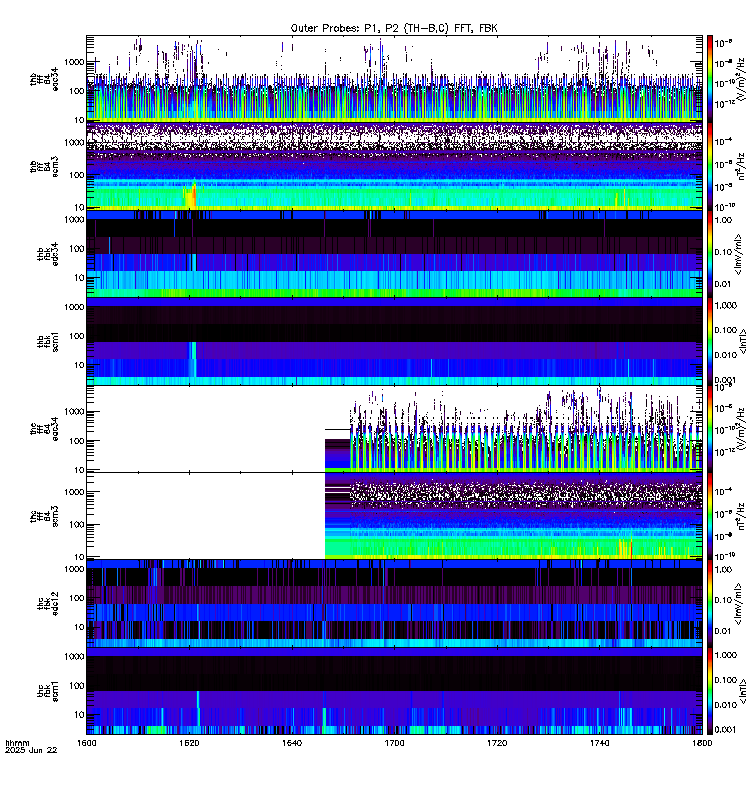Click the color bar of the thc edc12 panel

709,603
